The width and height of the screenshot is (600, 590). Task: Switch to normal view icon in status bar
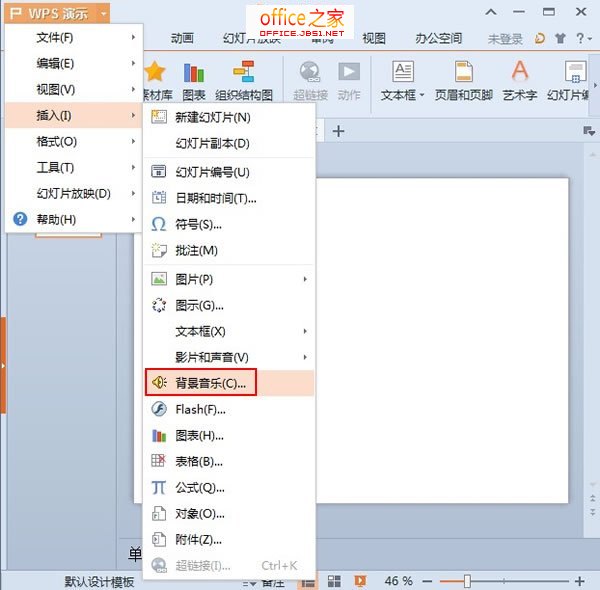pyautogui.click(x=308, y=582)
